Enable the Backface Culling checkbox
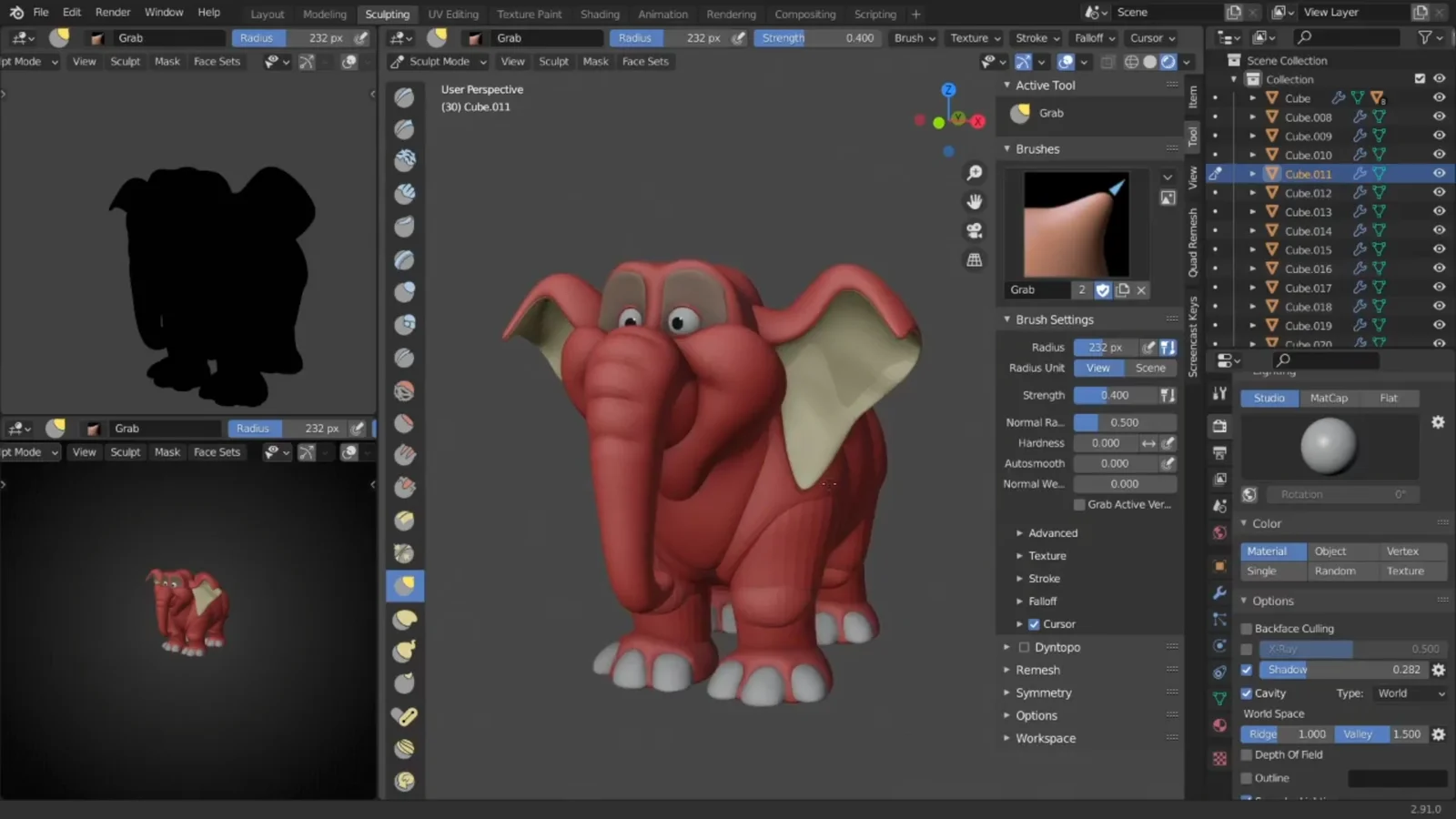Screen dimensions: 1456x819 [1247, 628]
